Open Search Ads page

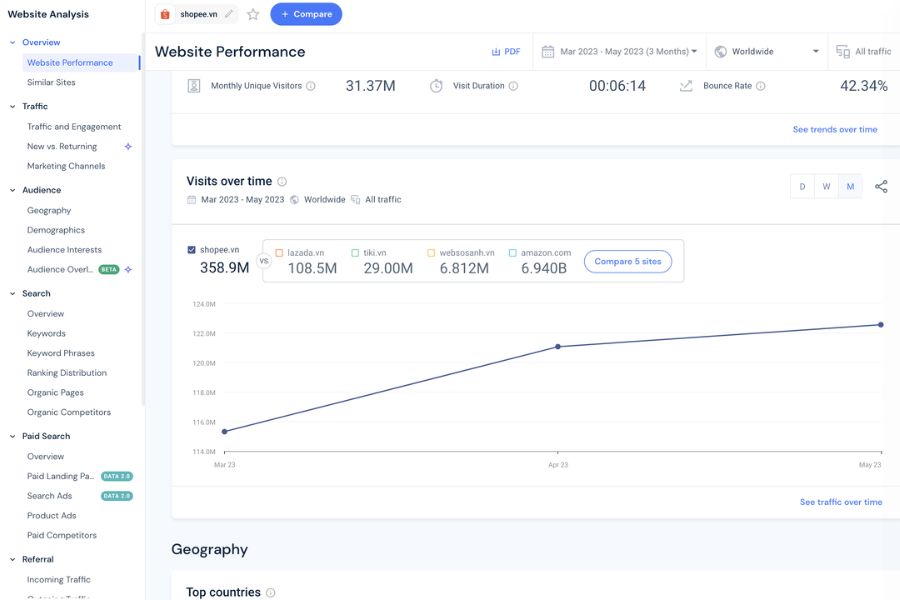(x=49, y=496)
